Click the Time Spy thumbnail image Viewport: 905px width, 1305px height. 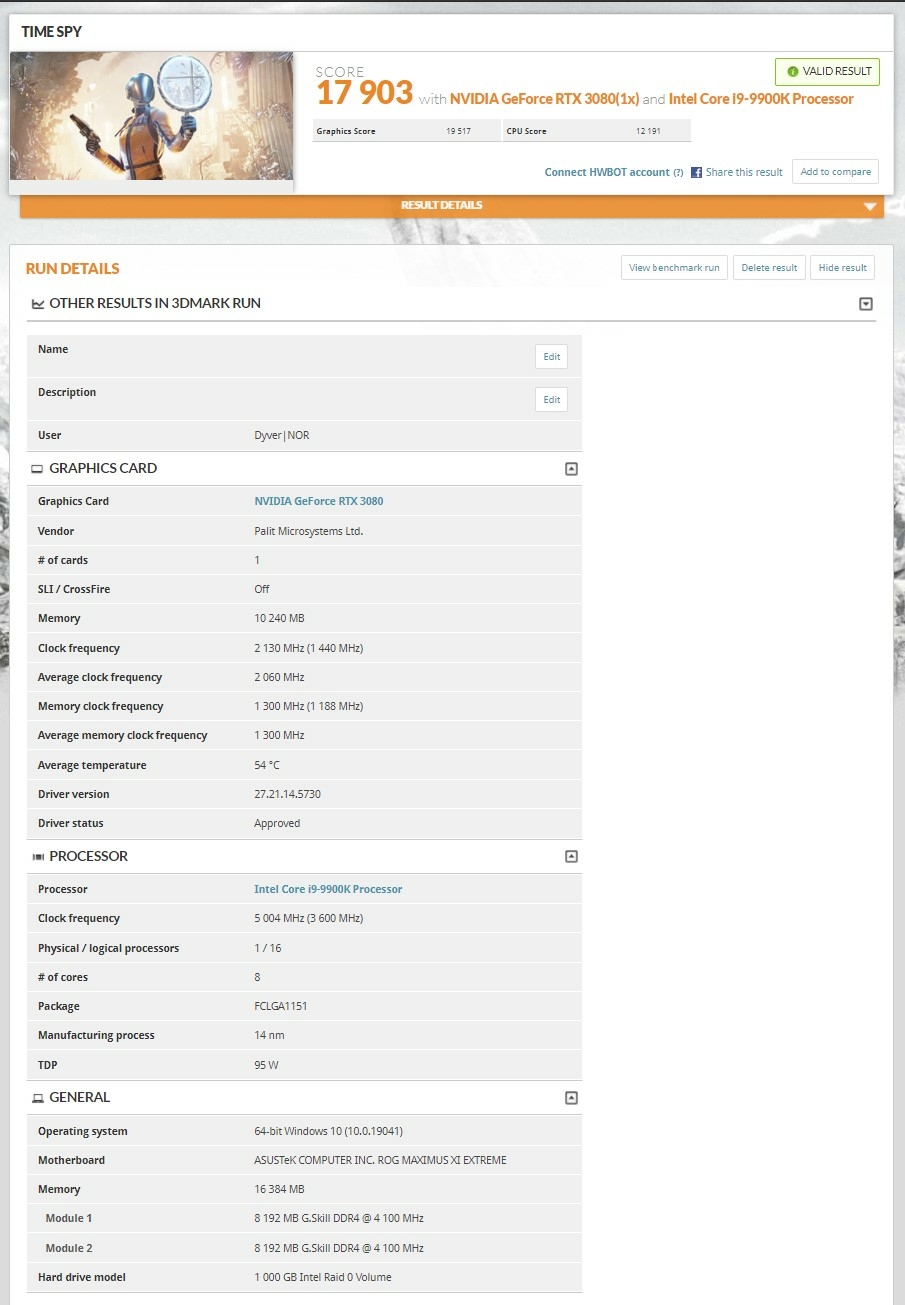click(x=152, y=116)
